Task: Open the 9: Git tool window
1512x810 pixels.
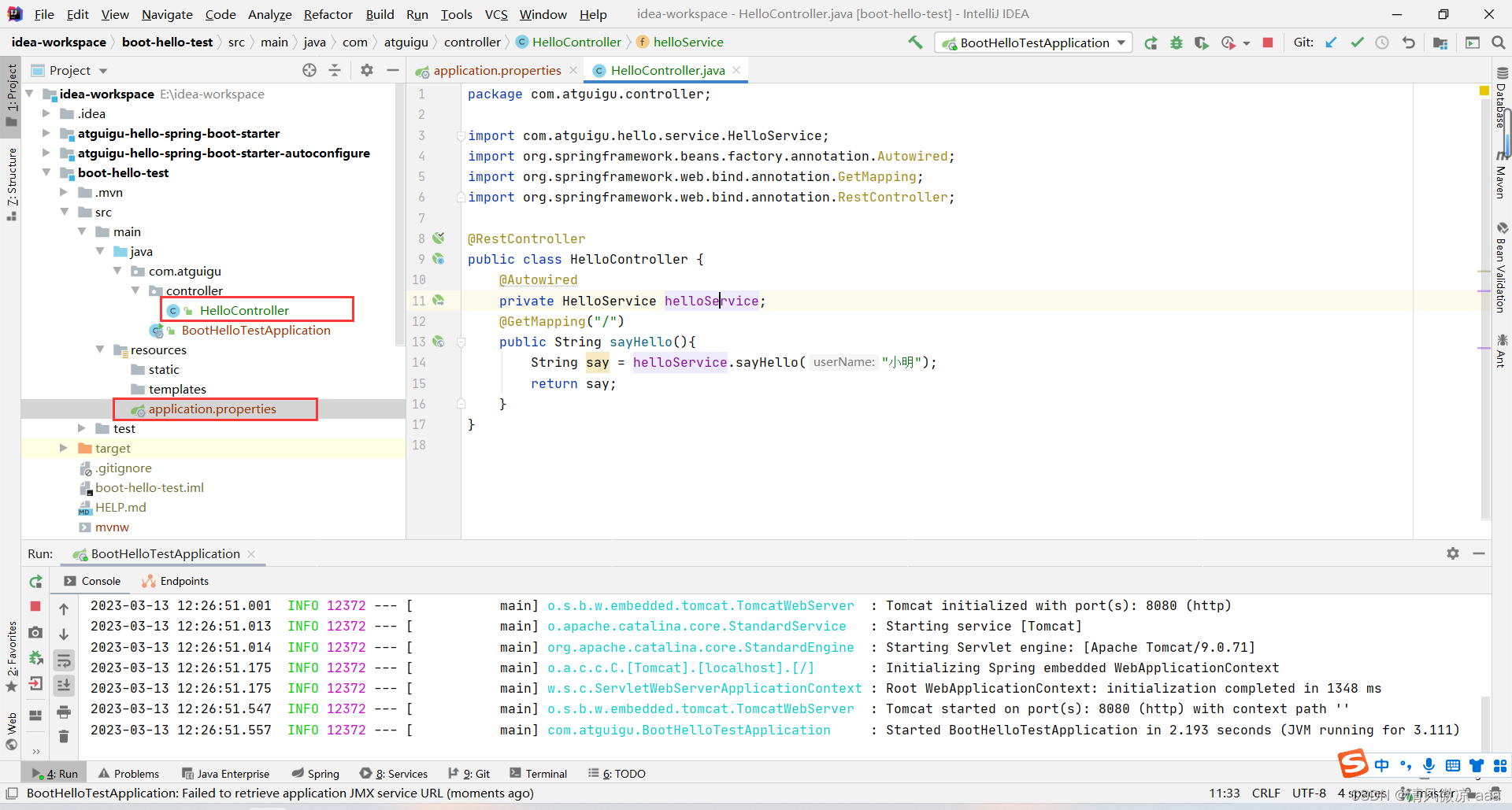Action: 469,774
